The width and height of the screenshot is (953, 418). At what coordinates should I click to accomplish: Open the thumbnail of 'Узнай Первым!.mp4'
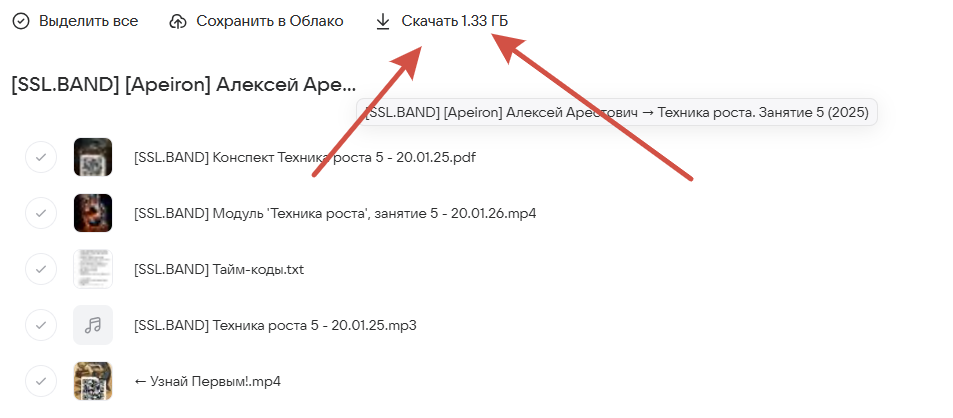[x=93, y=381]
